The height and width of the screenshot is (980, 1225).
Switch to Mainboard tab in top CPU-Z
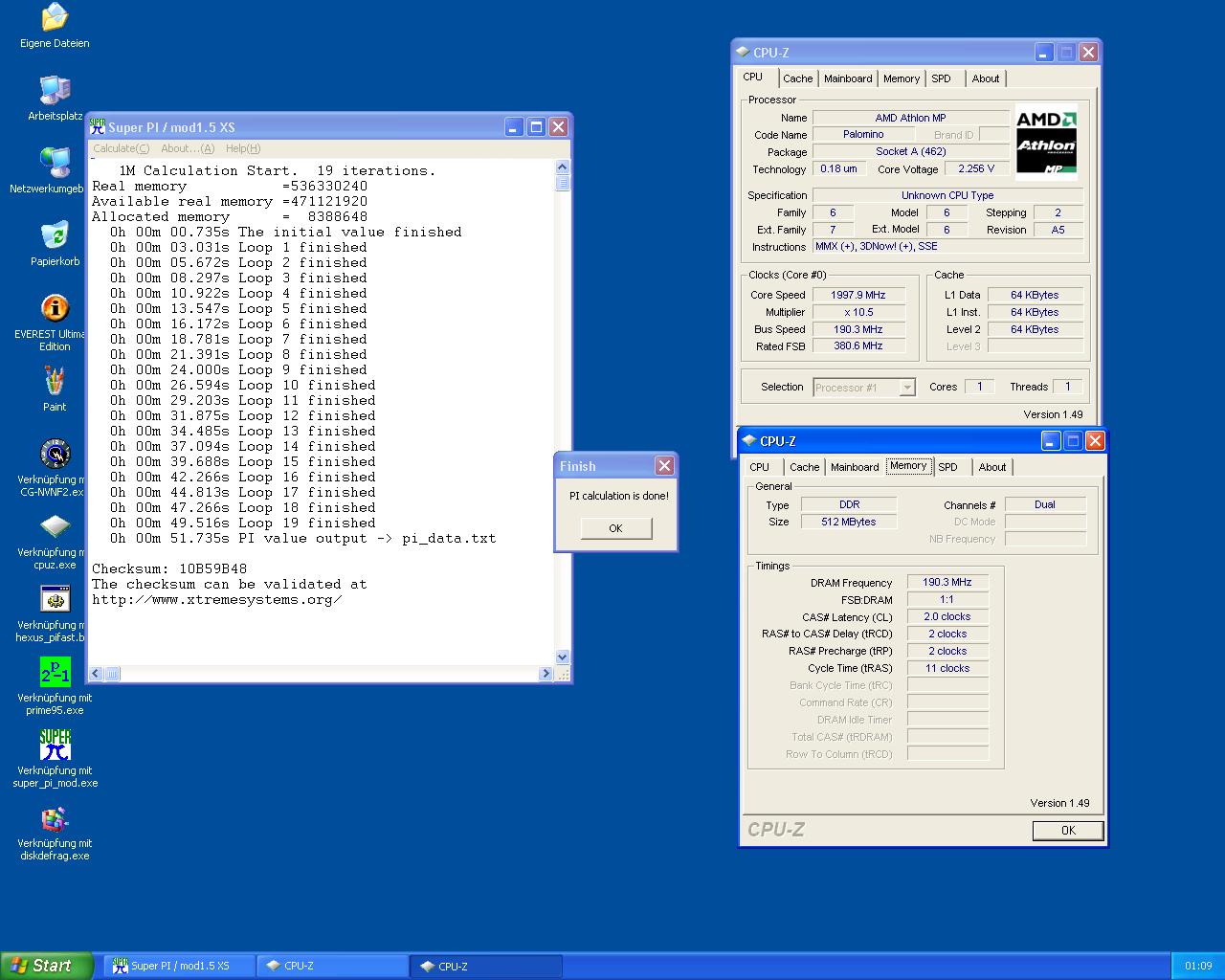tap(848, 78)
